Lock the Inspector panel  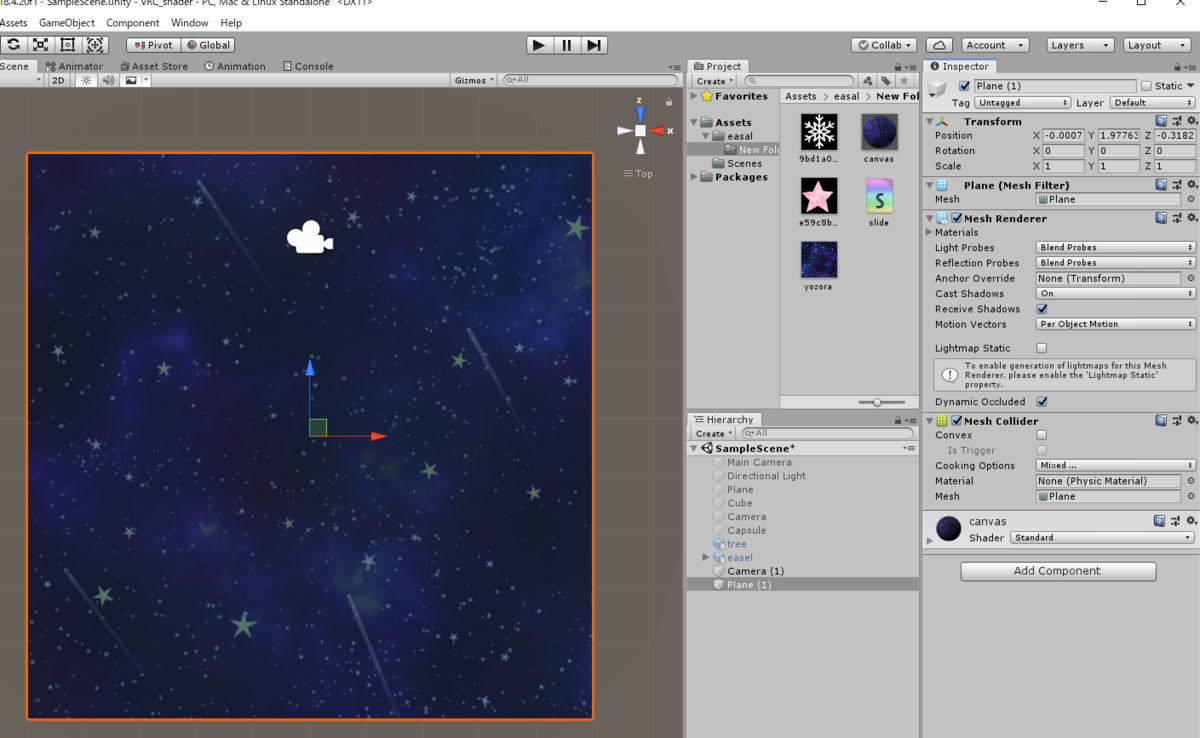pyautogui.click(x=1175, y=66)
